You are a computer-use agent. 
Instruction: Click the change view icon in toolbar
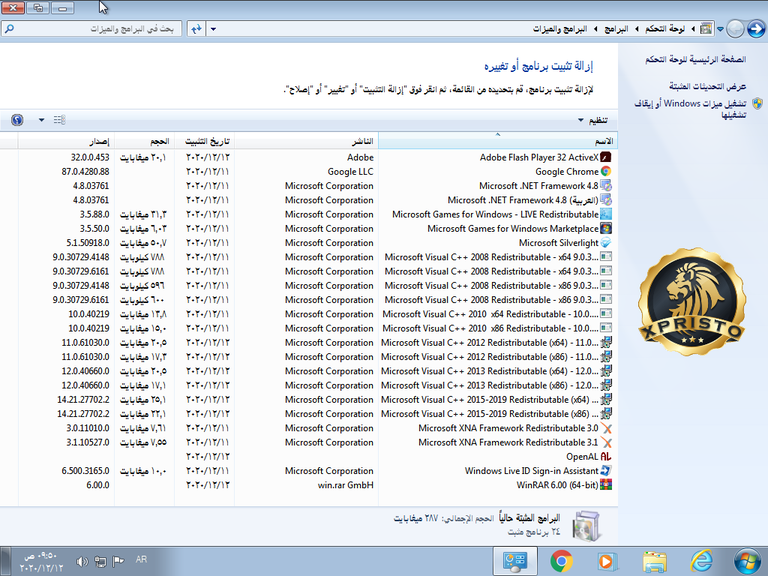(x=59, y=120)
